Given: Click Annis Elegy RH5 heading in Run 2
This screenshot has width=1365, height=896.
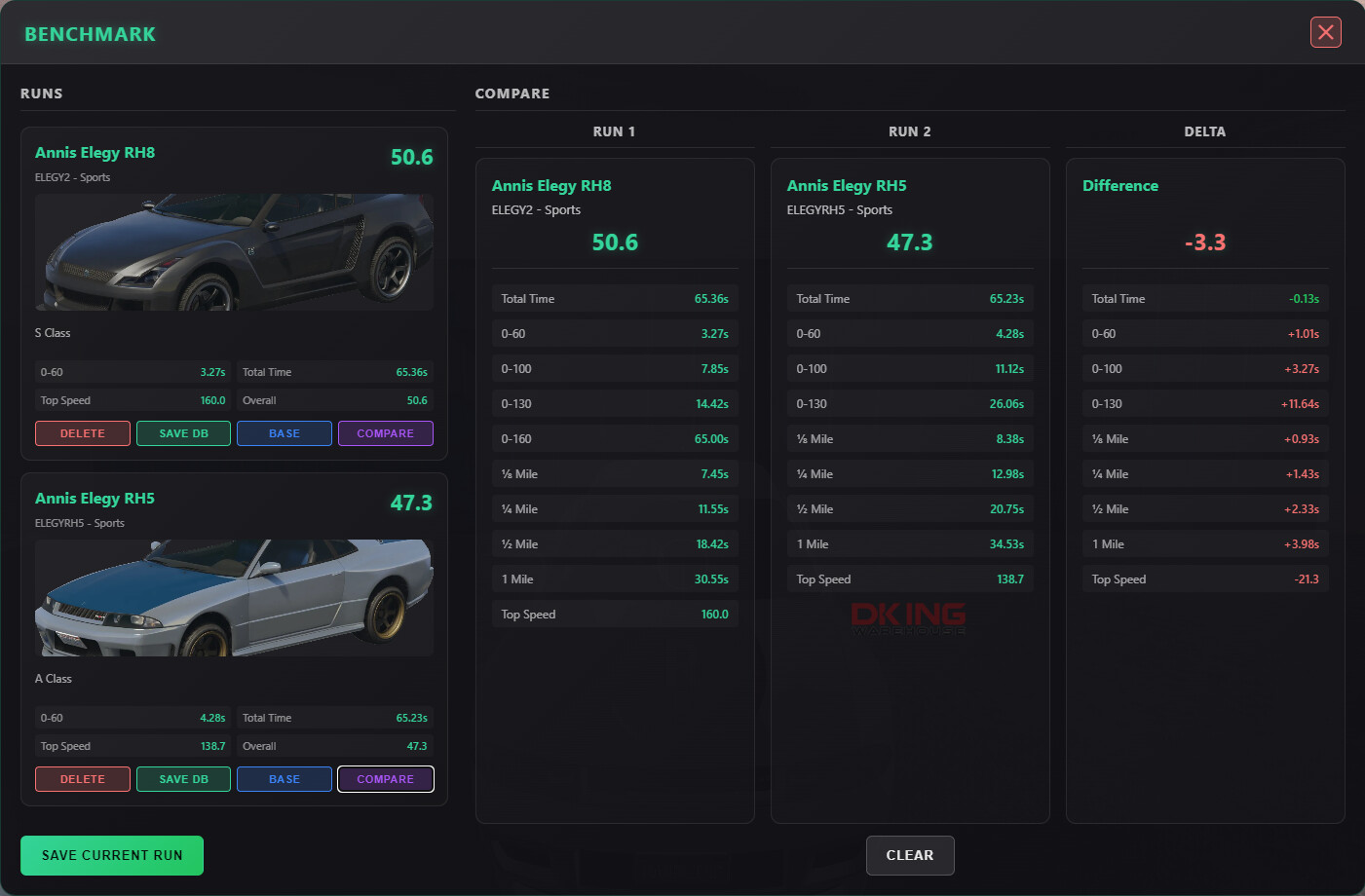Looking at the screenshot, I should coord(847,185).
